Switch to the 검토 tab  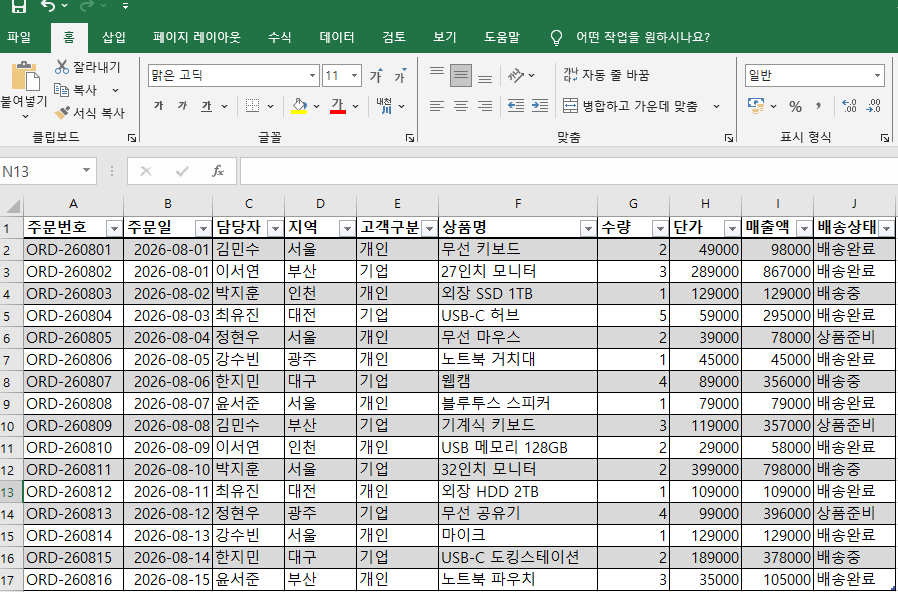(x=394, y=38)
